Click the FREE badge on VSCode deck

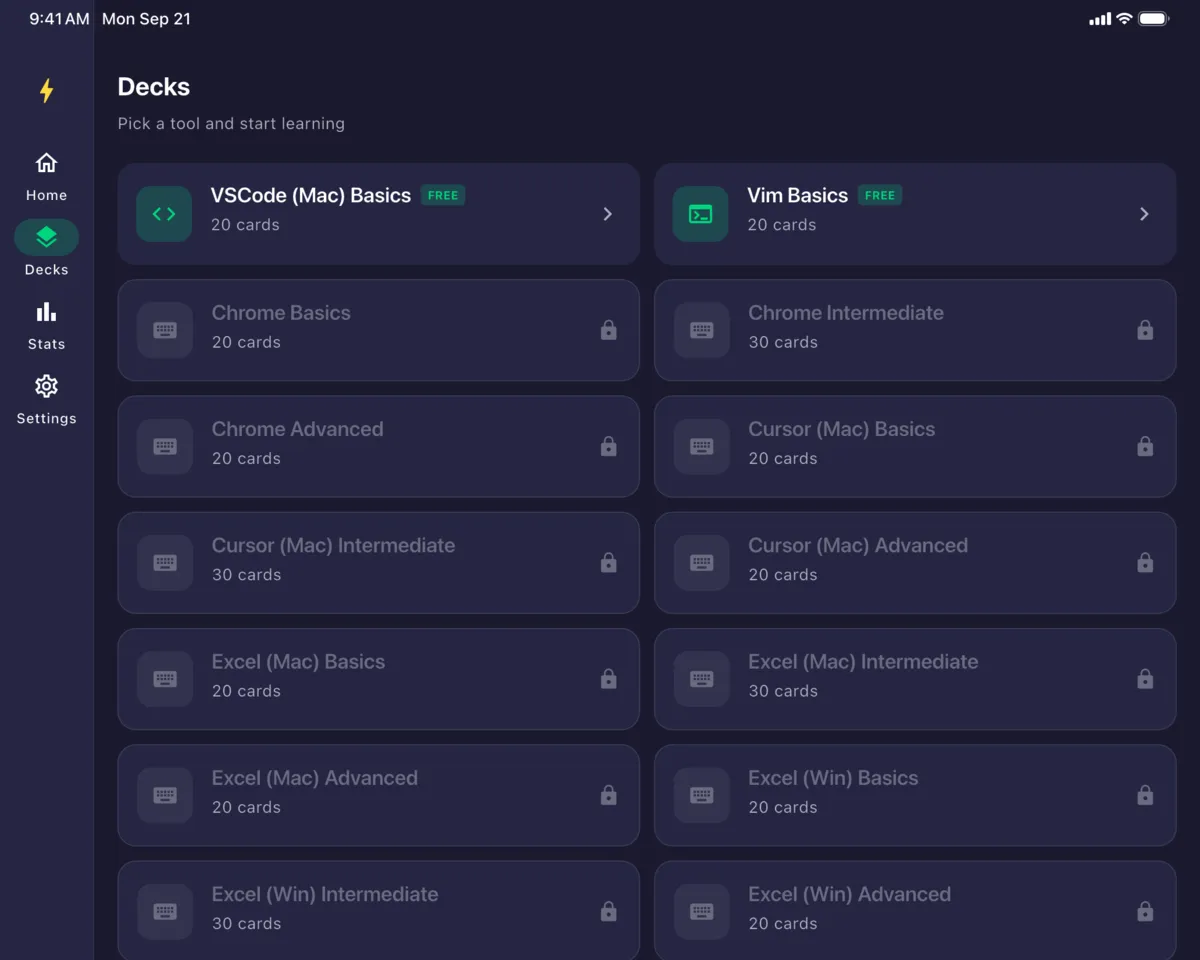[443, 196]
